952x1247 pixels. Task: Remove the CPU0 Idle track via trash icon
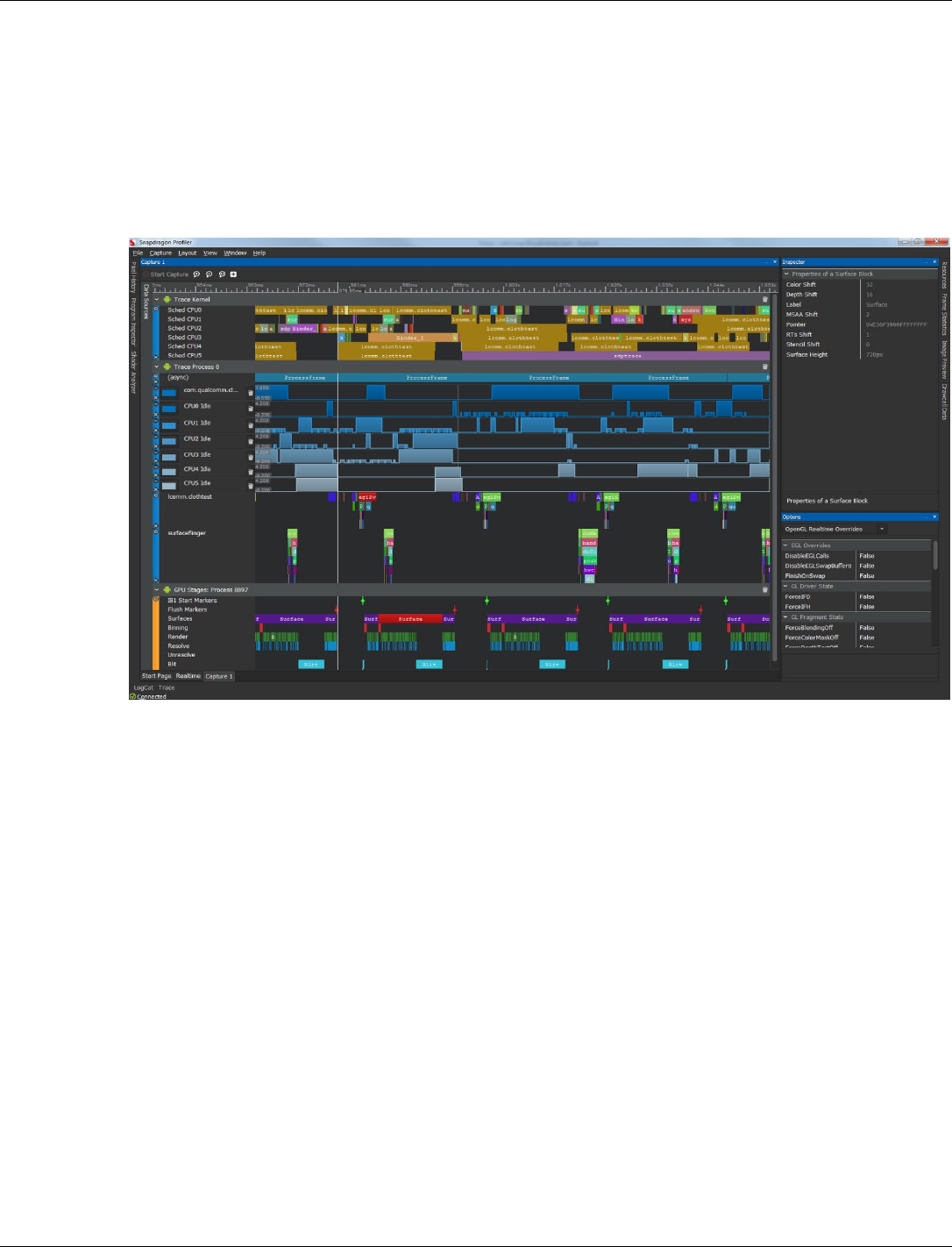(251, 409)
